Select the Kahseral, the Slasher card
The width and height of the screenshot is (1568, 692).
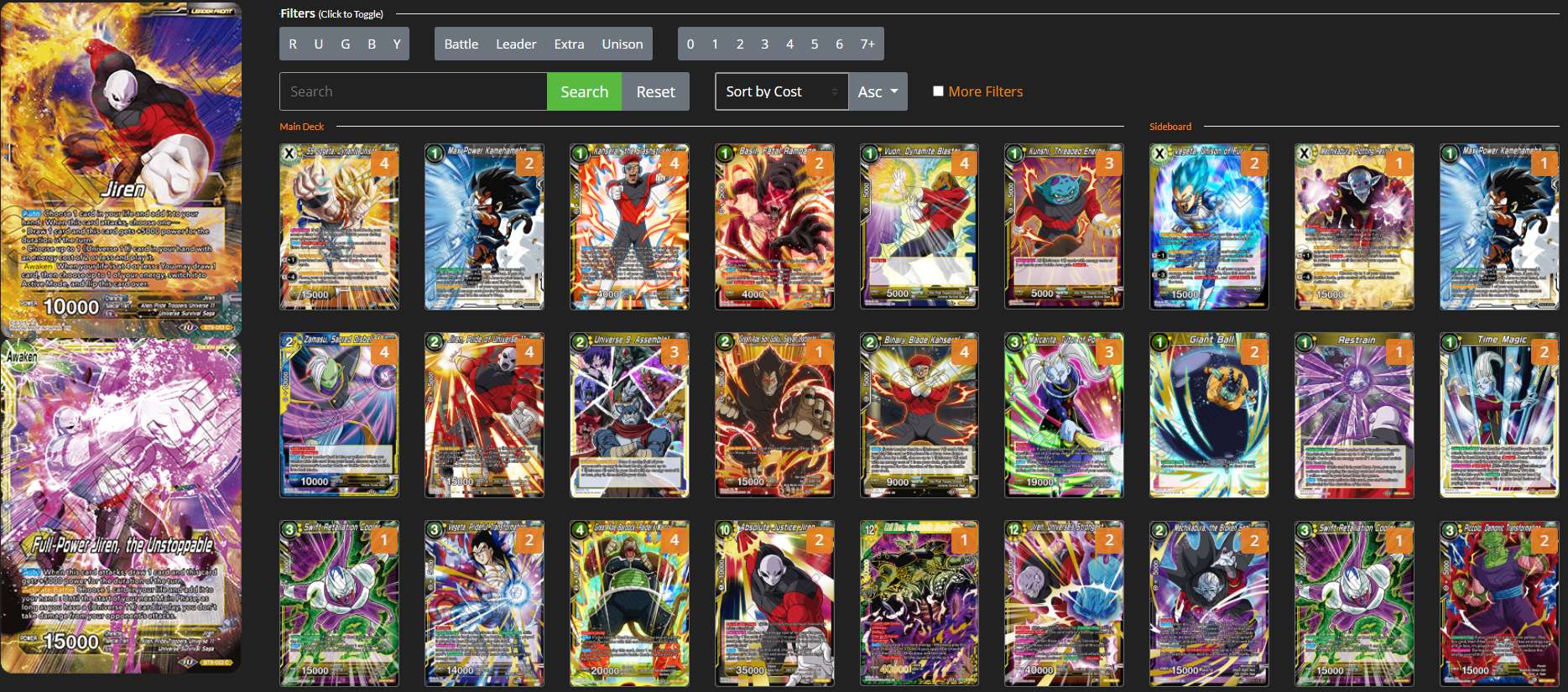[x=629, y=226]
